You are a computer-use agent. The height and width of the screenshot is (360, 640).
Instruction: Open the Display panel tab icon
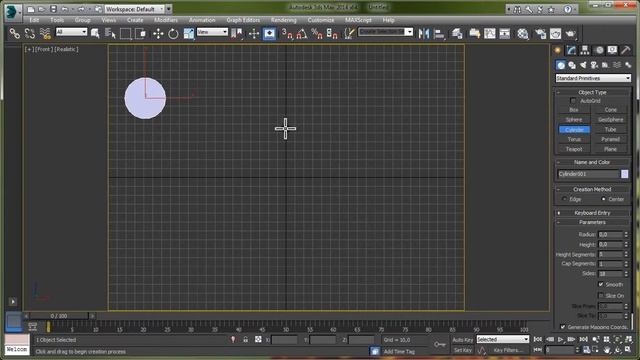tap(612, 50)
